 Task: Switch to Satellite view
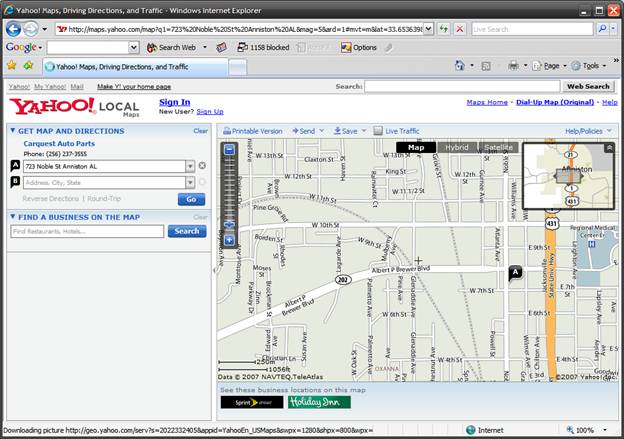pyautogui.click(x=499, y=147)
